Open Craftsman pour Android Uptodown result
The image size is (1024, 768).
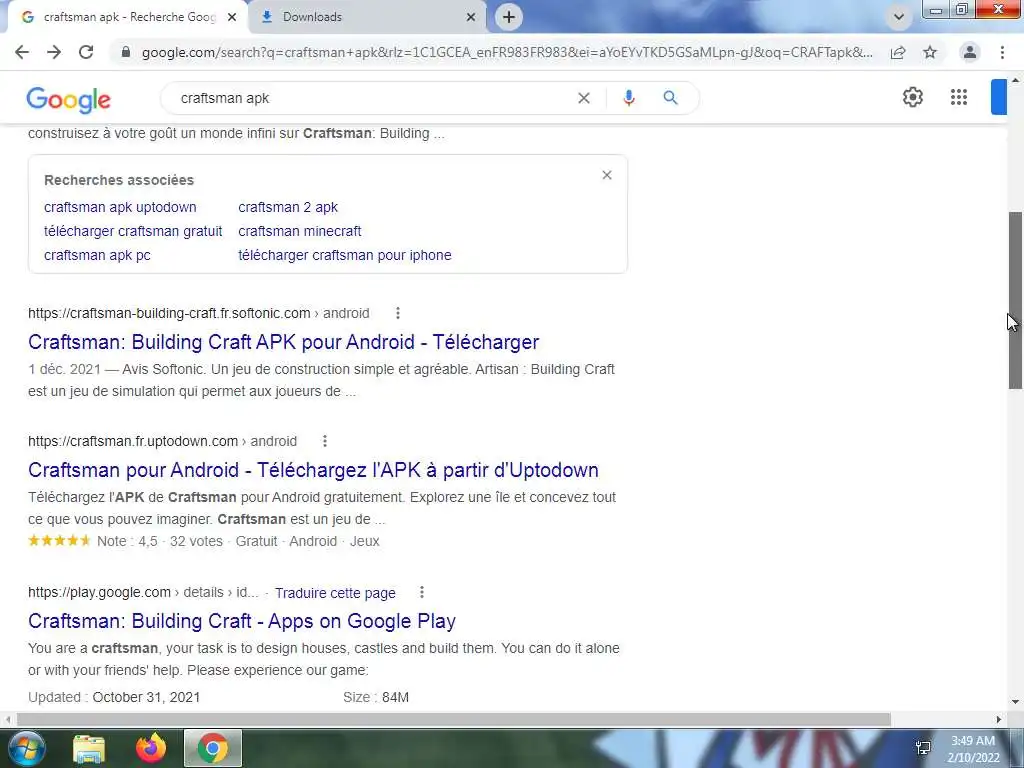(313, 470)
